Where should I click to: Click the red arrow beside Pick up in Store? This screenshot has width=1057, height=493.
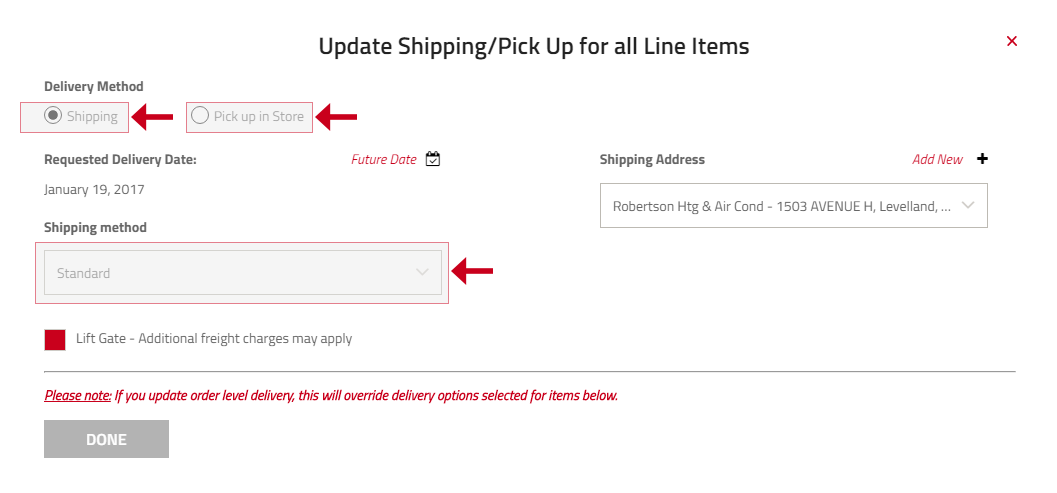[x=336, y=117]
